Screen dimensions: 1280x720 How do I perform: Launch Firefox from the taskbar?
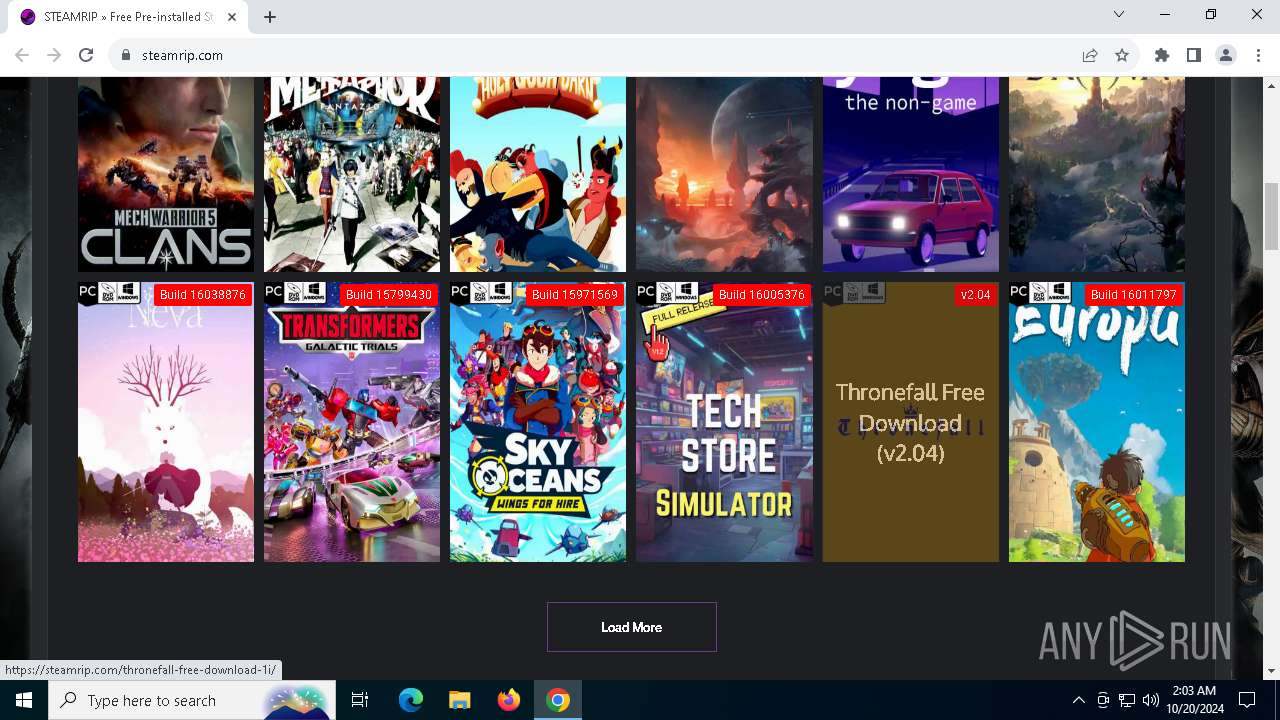(x=508, y=700)
